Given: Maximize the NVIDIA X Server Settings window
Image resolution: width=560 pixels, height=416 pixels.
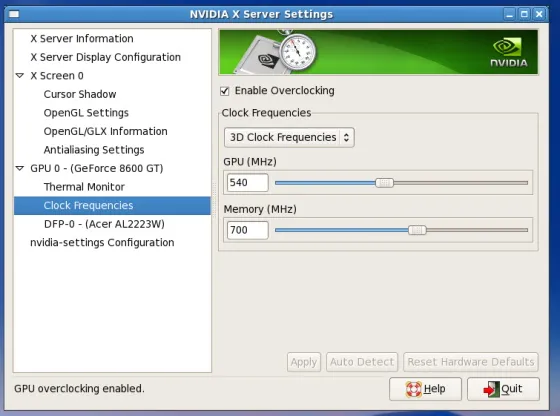Looking at the screenshot, I should point(524,14).
